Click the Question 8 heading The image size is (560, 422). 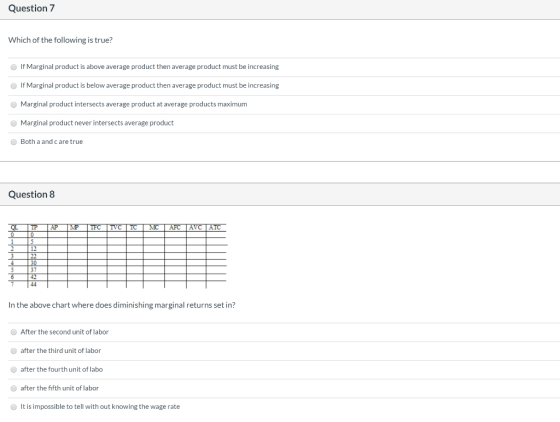tap(31, 195)
